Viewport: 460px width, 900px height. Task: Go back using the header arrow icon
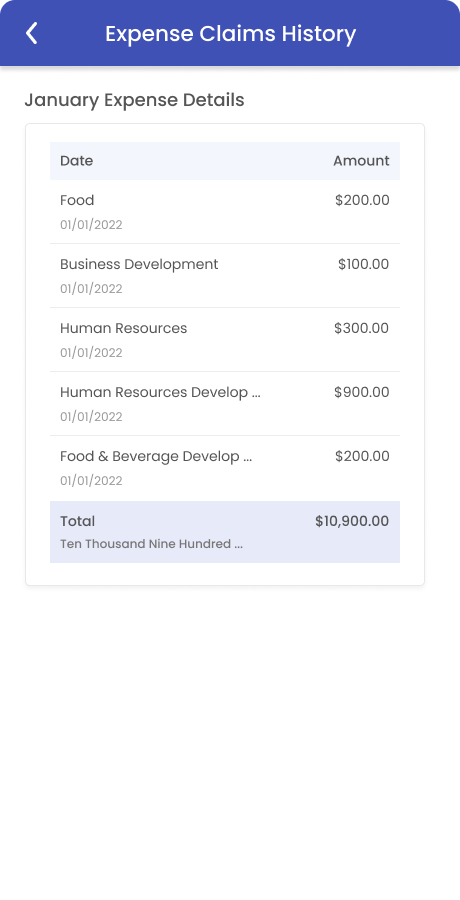(x=32, y=33)
